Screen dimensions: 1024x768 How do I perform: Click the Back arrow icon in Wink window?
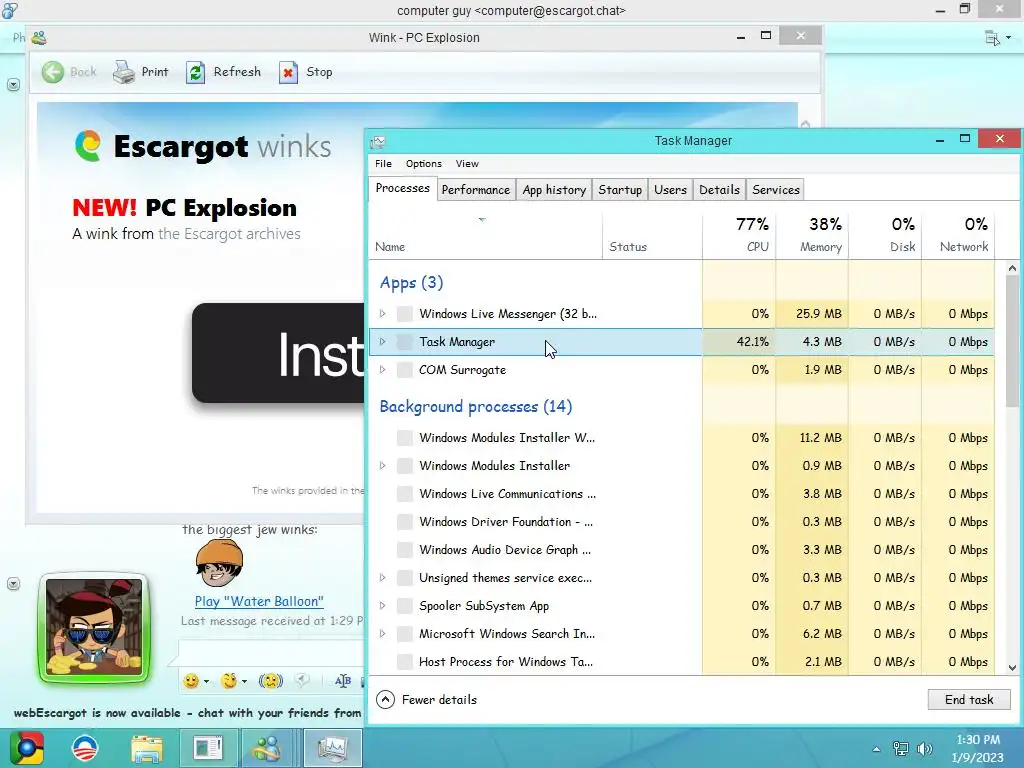[53, 72]
